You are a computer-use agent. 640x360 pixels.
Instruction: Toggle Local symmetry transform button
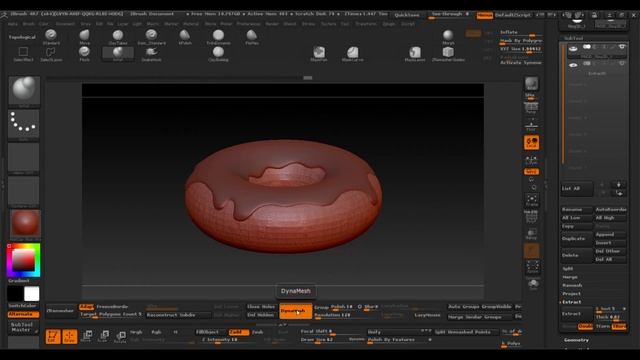pos(531,142)
